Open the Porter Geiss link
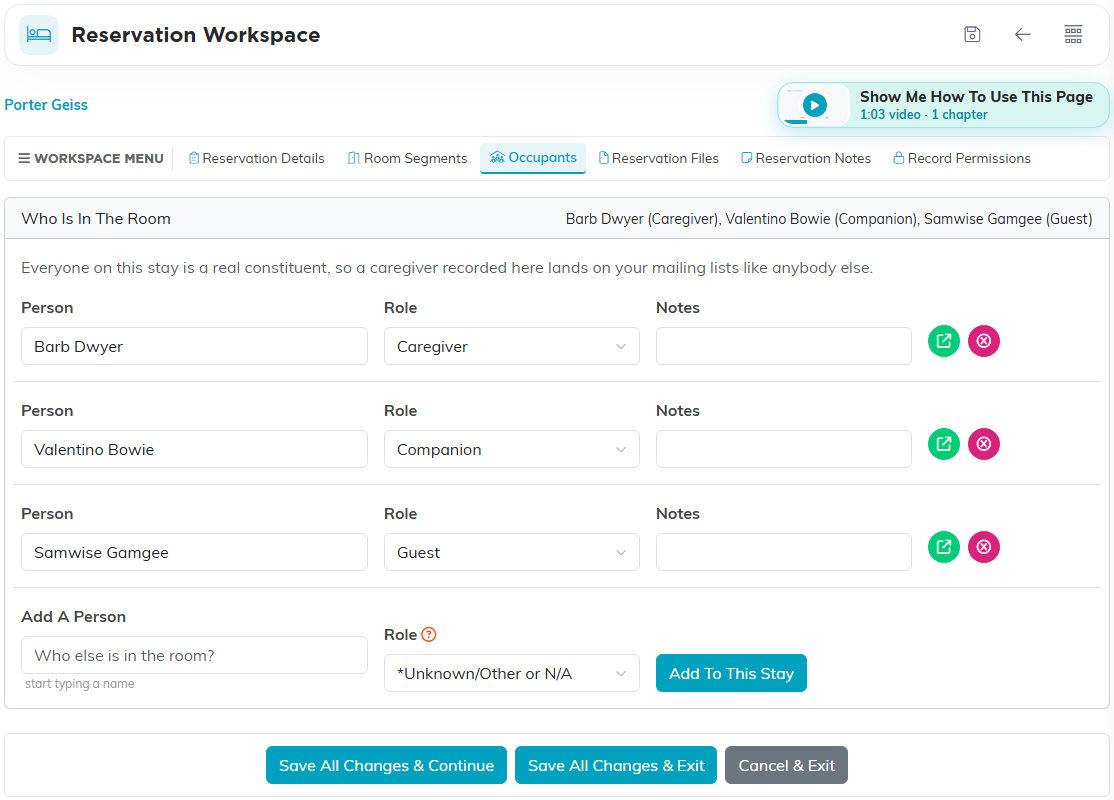Screen dimensions: 1114x800 pyautogui.click(x=46, y=105)
